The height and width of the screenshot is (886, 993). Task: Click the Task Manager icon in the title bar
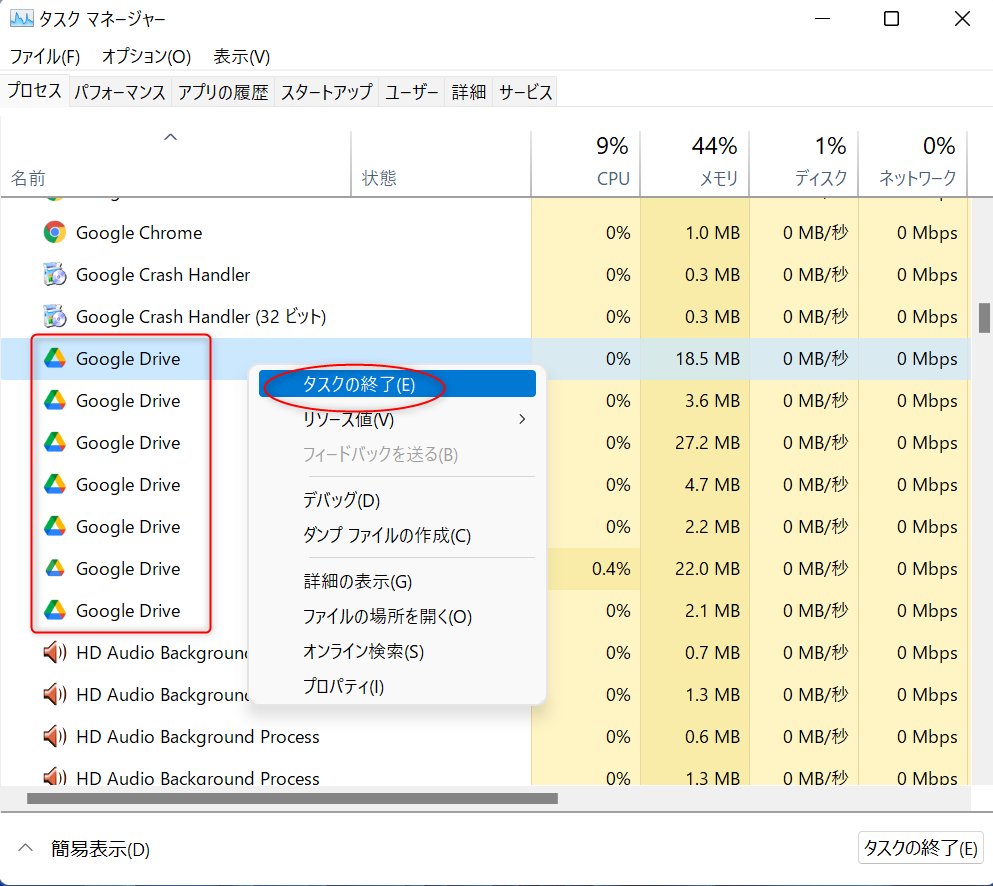tap(22, 19)
